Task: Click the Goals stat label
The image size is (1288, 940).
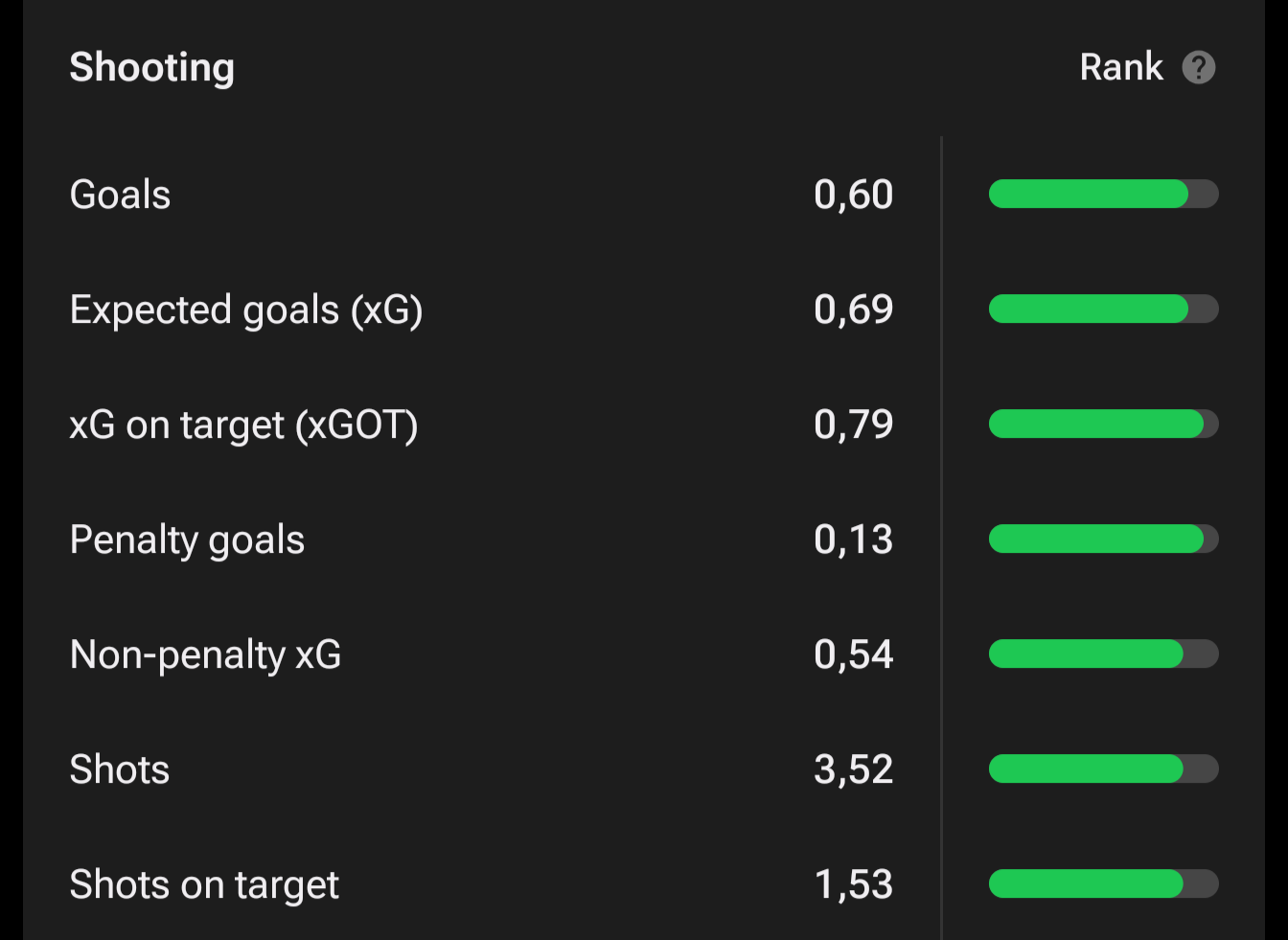Action: click(120, 195)
